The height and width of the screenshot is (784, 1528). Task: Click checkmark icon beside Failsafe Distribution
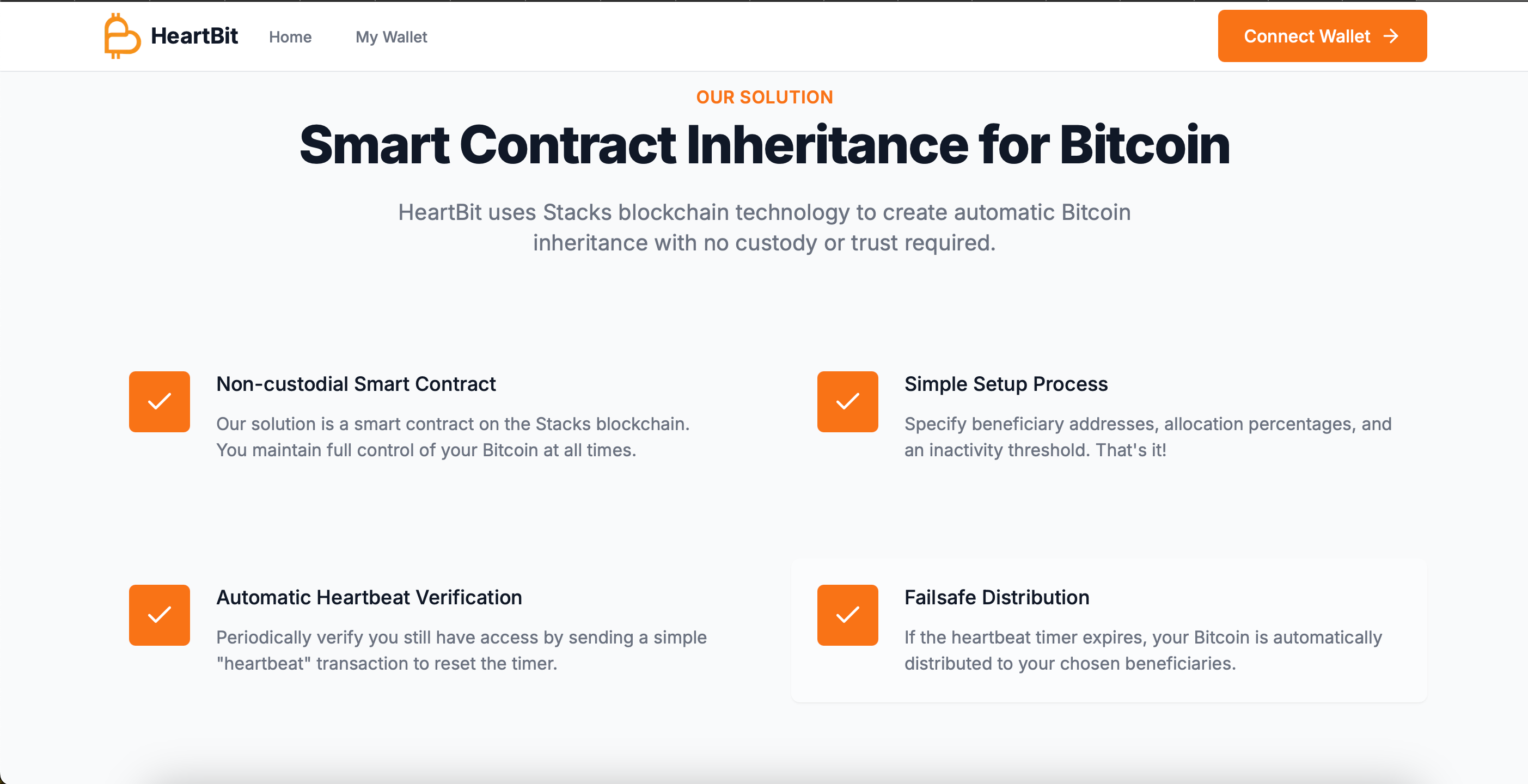pos(847,615)
